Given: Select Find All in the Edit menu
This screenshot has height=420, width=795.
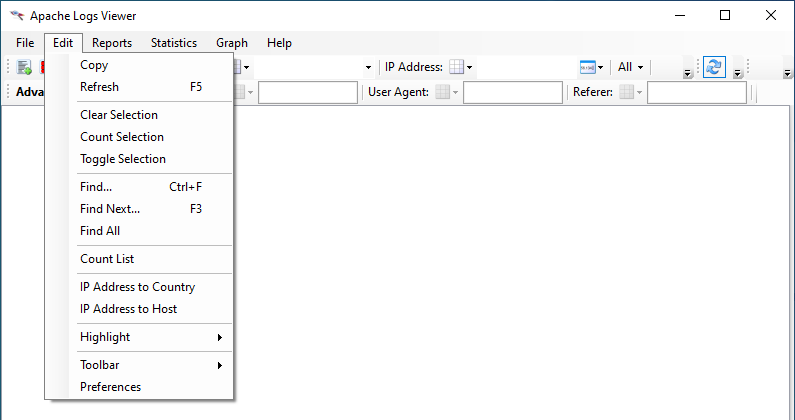Looking at the screenshot, I should tap(100, 231).
